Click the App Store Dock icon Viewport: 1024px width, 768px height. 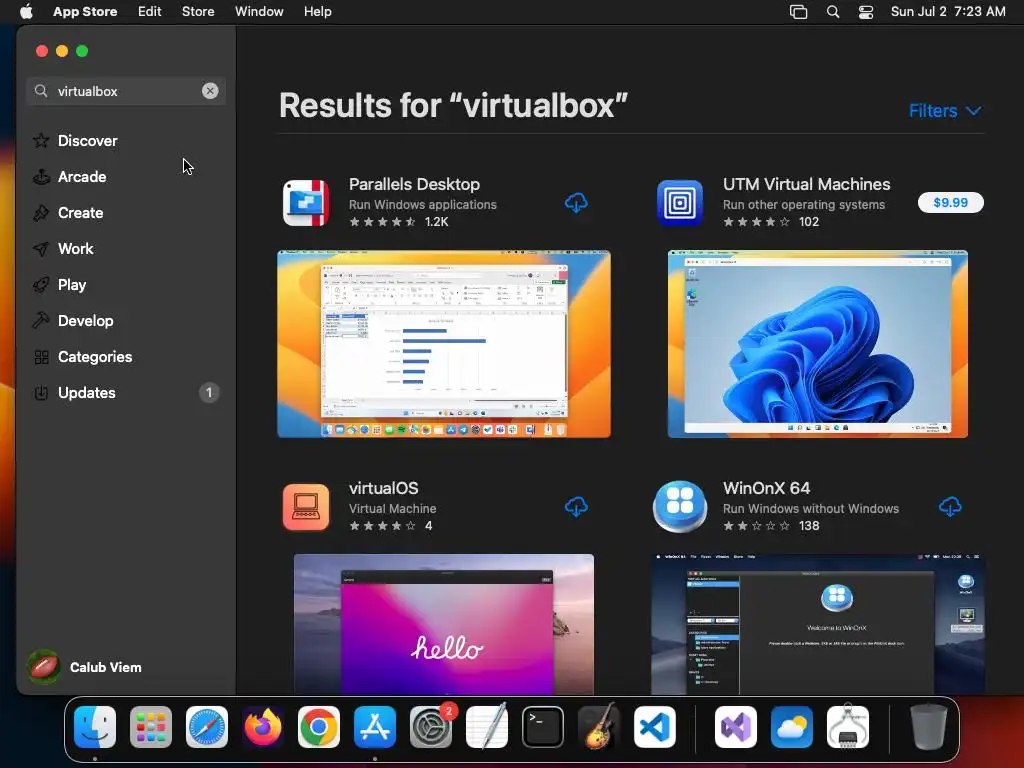(375, 727)
